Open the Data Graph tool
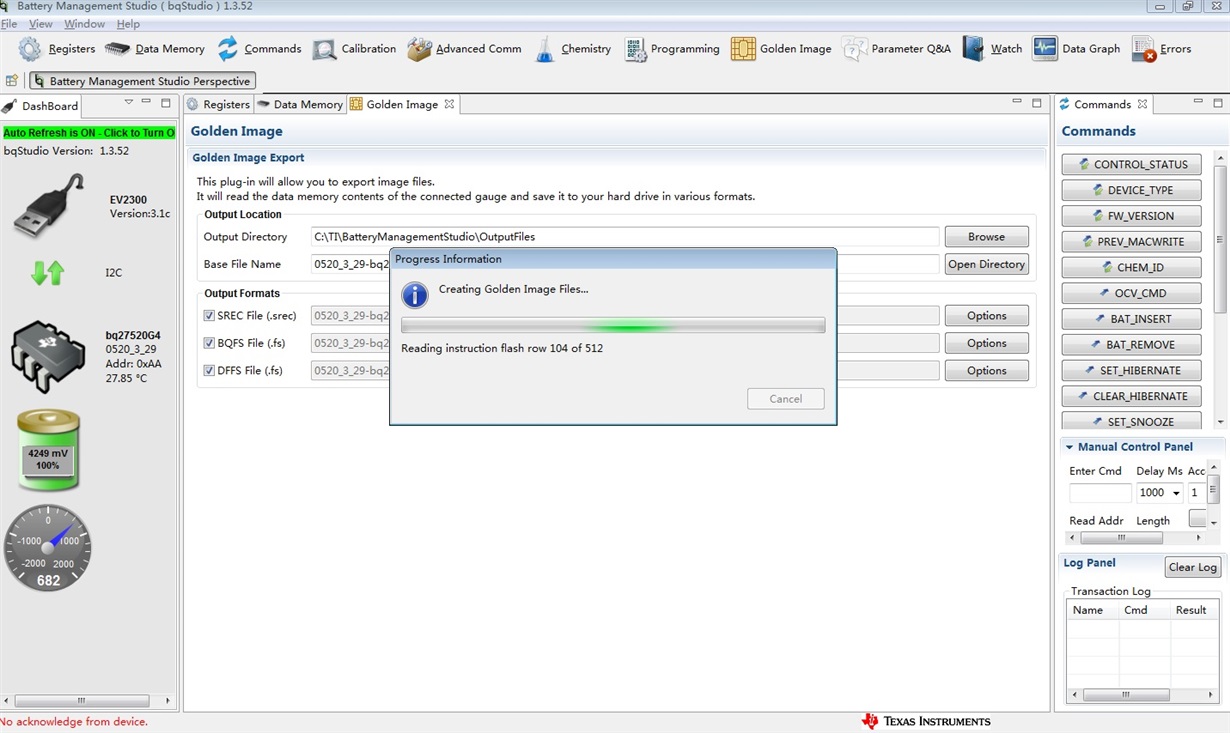Viewport: 1230px width, 733px height. tap(1076, 49)
